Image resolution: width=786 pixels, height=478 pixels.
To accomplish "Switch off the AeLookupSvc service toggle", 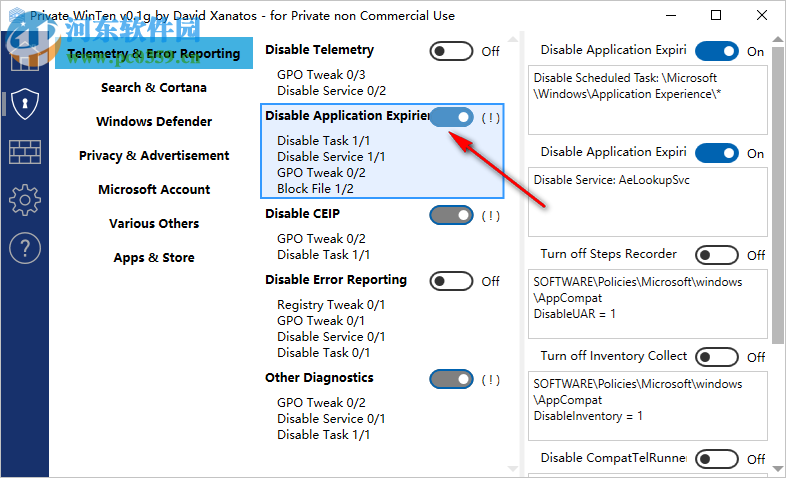I will point(717,153).
